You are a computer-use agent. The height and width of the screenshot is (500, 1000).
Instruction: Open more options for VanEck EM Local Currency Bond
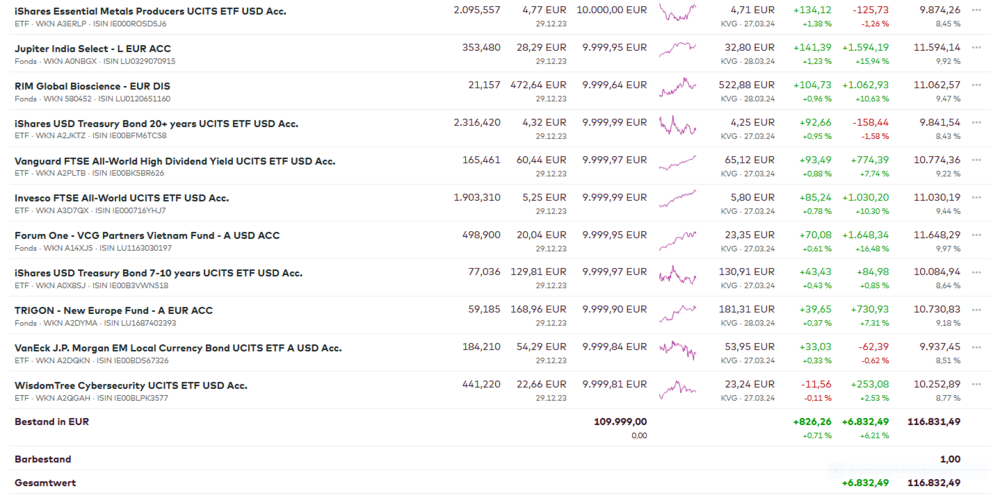(x=976, y=347)
